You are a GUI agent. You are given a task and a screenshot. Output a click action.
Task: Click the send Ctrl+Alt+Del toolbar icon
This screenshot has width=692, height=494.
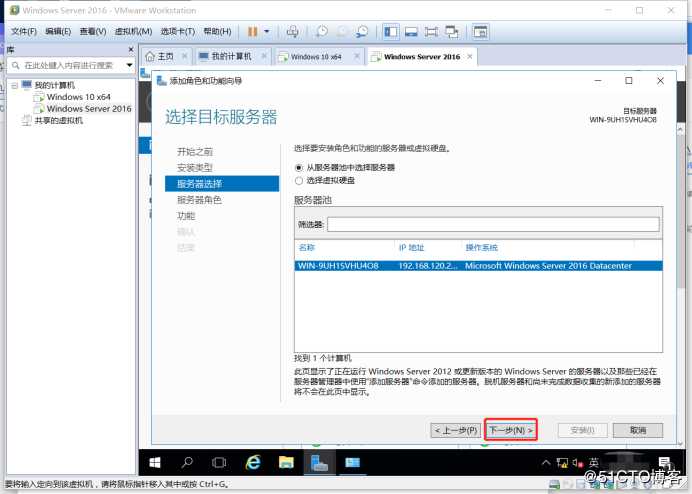coord(292,32)
